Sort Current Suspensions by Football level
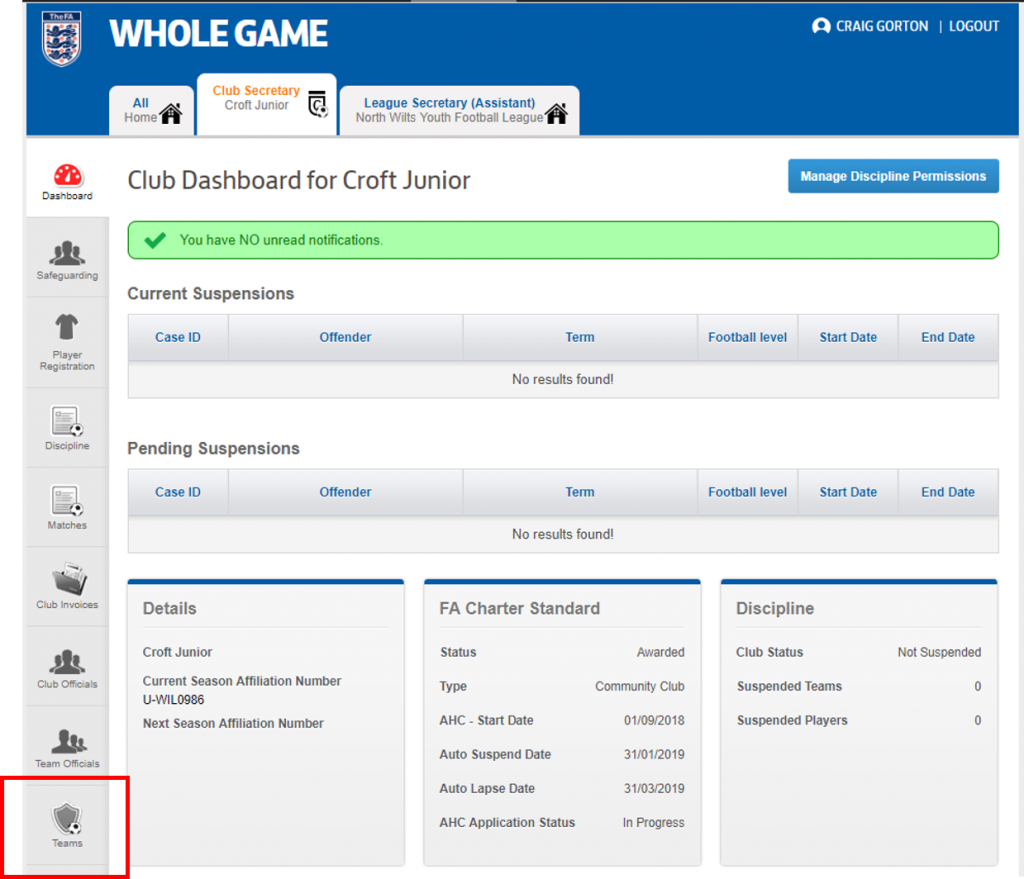The image size is (1024, 879). click(748, 338)
